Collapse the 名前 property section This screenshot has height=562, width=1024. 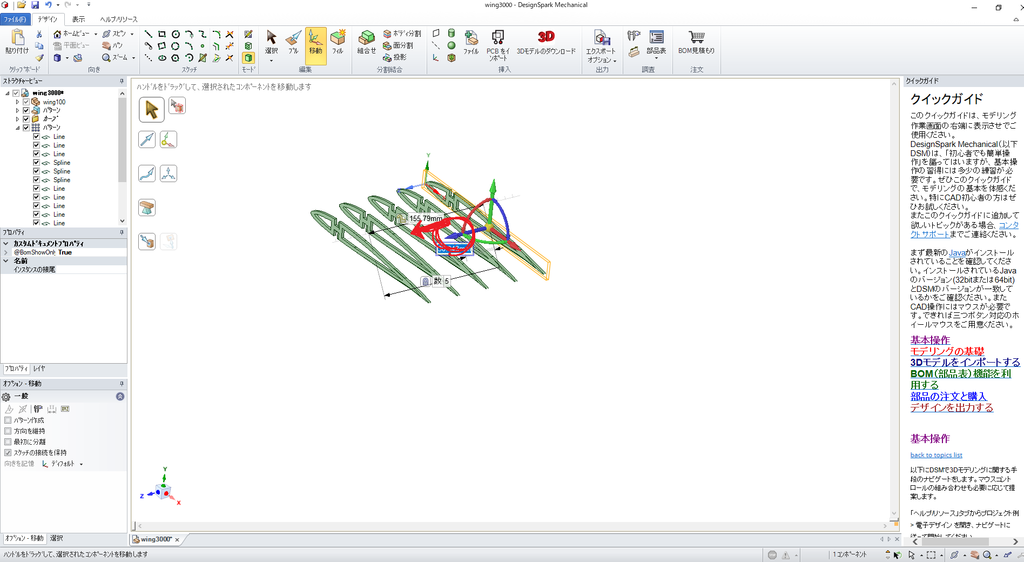6,260
